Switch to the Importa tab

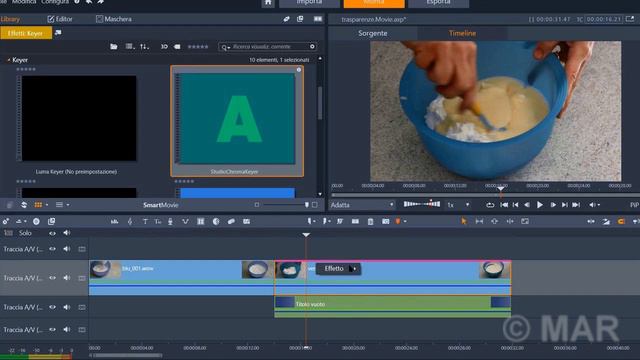[x=309, y=3]
